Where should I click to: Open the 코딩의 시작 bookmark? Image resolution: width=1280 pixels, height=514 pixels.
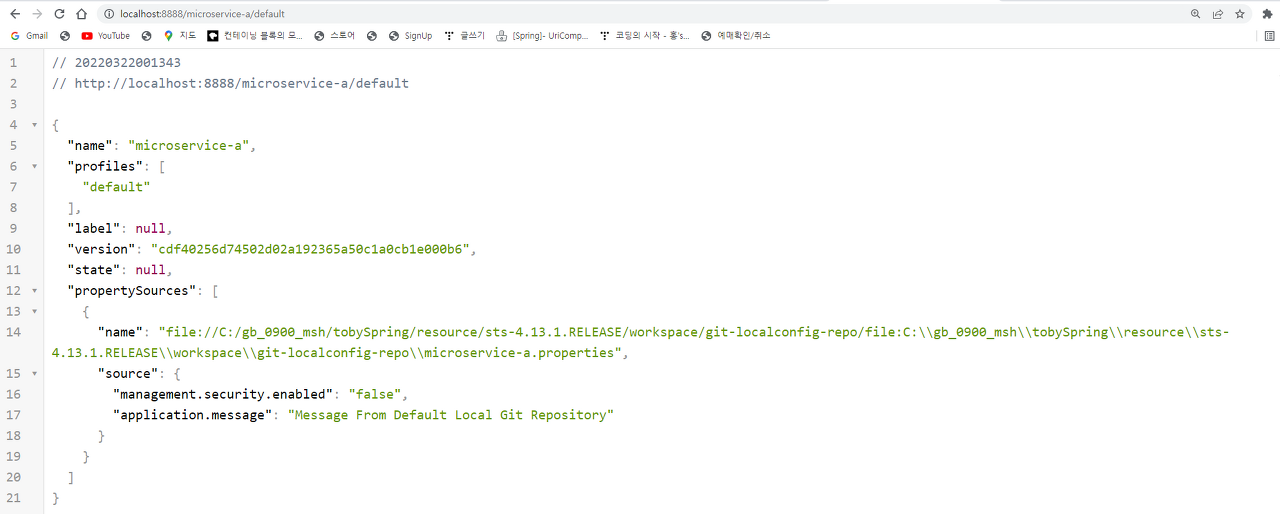pyautogui.click(x=645, y=36)
